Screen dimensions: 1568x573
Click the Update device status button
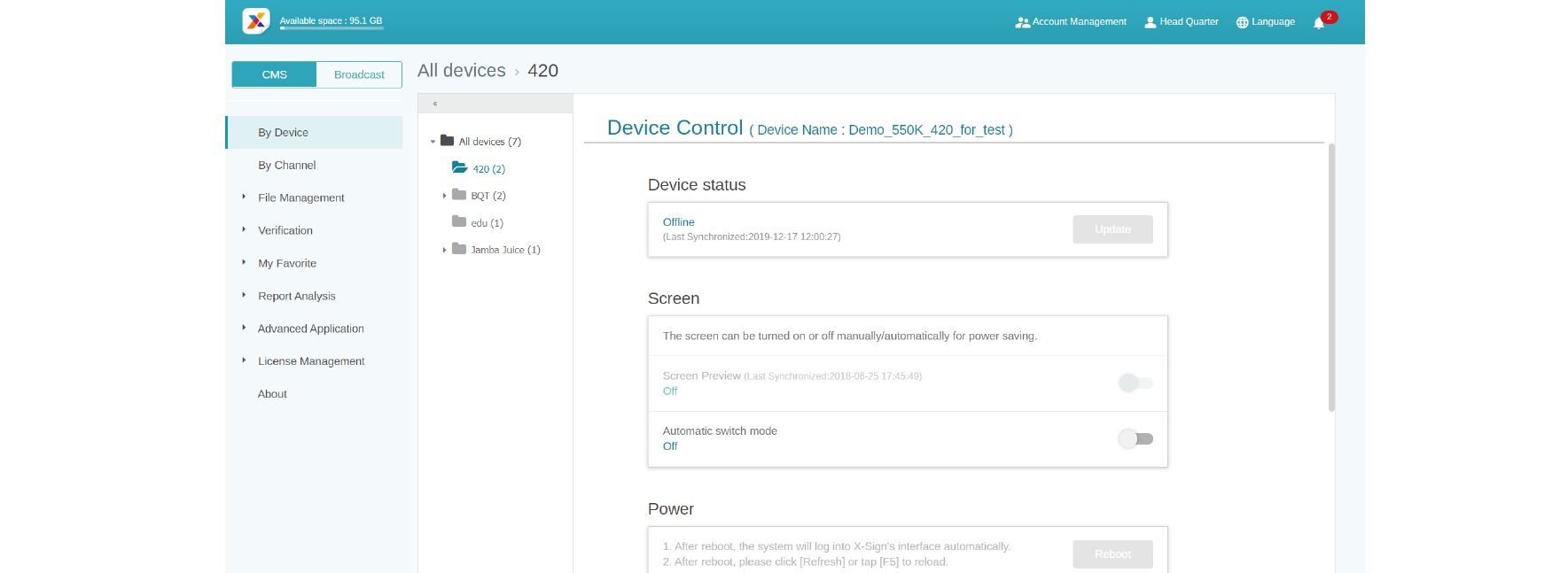(1112, 229)
